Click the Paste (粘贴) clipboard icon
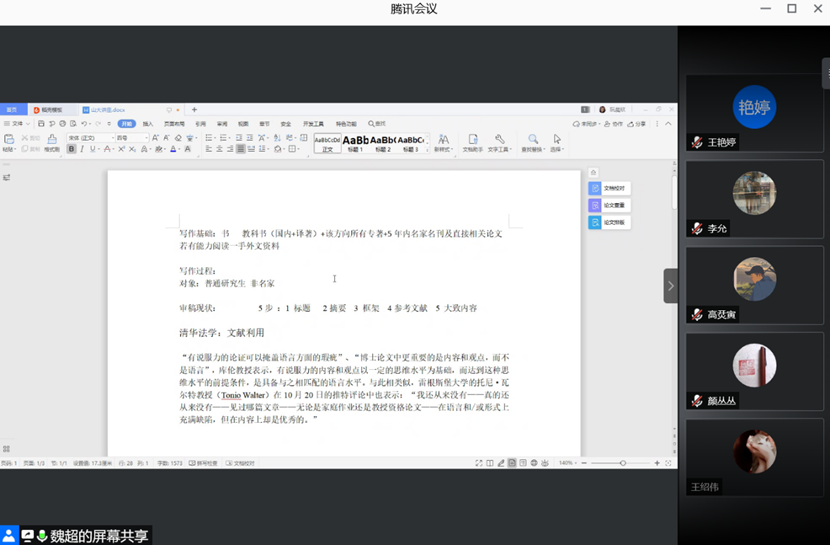This screenshot has width=830, height=545. click(8, 141)
